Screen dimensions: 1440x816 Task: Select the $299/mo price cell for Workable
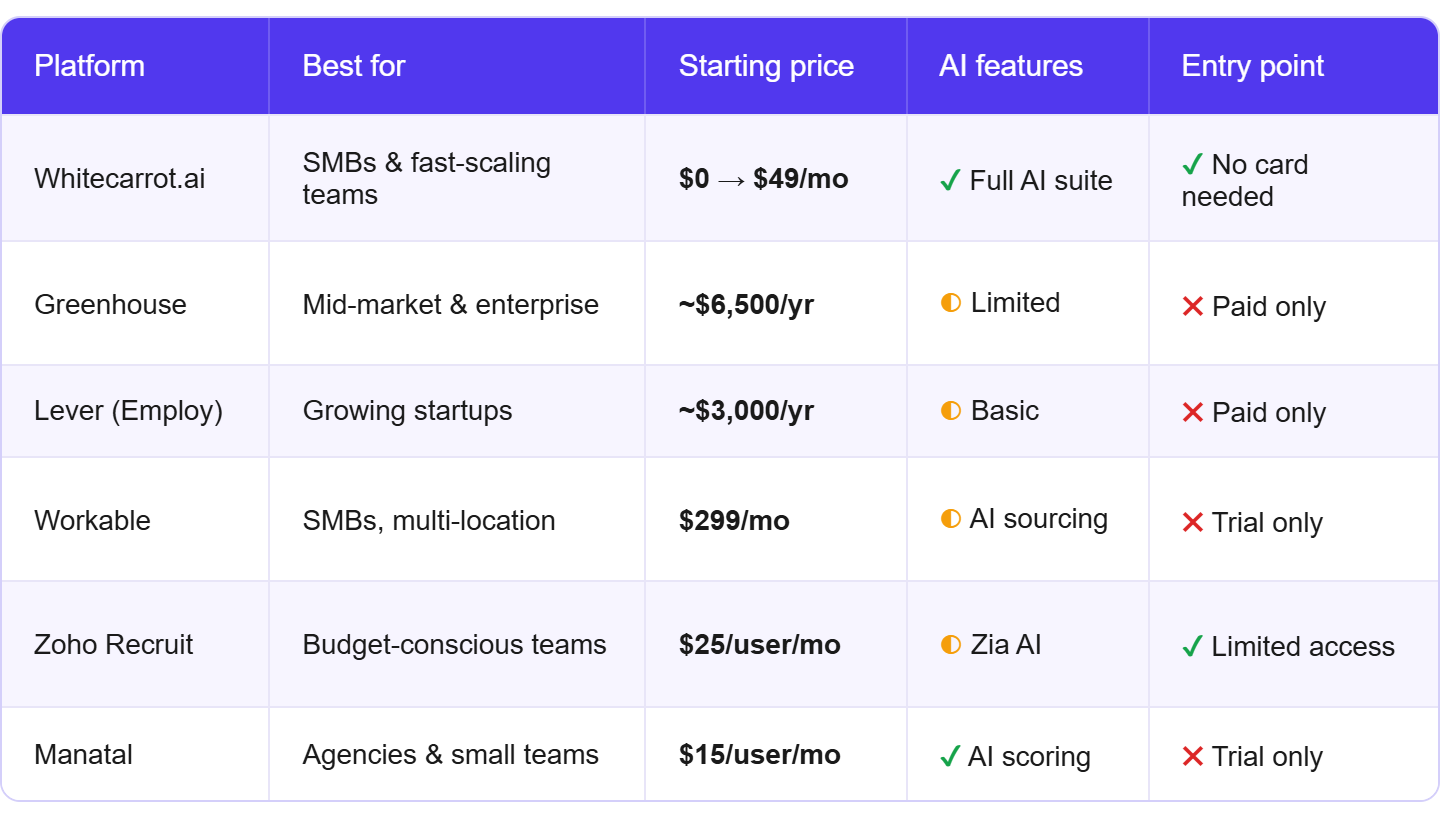coord(734,521)
